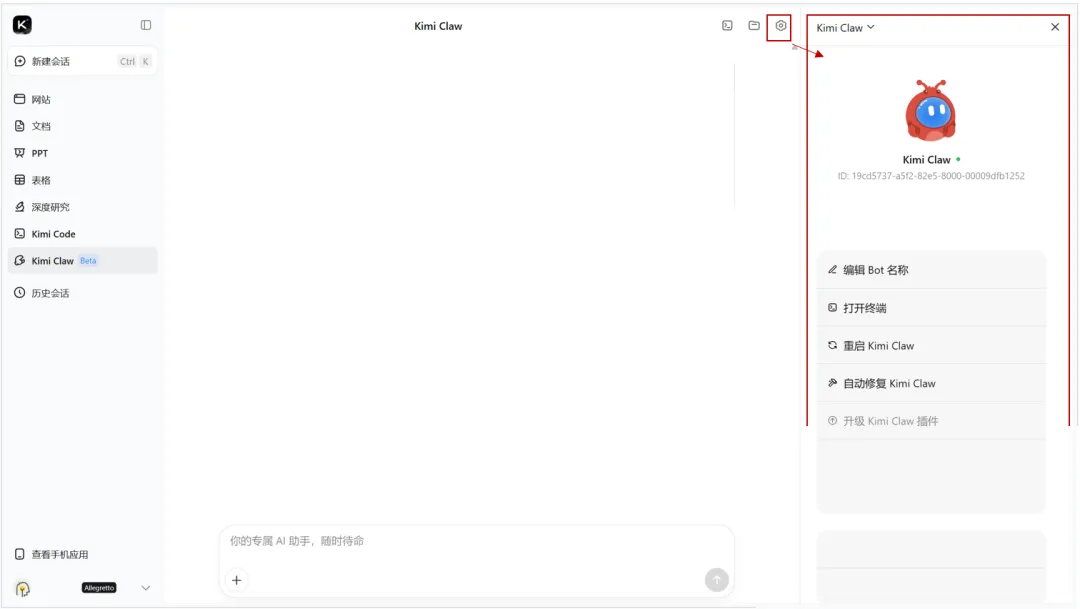Open 历史会话 history
The image size is (1080, 609).
83,293
